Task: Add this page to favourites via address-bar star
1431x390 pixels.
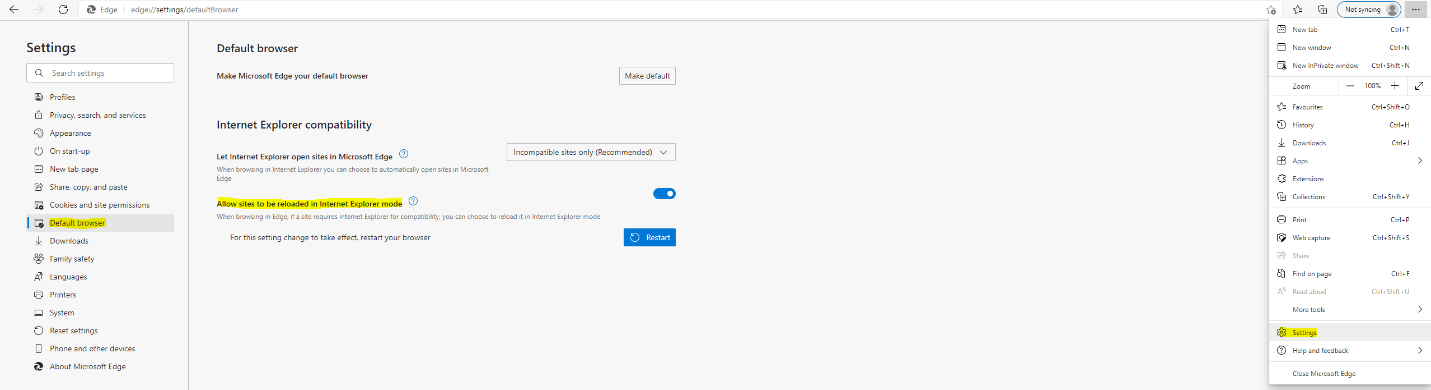Action: tap(1271, 9)
